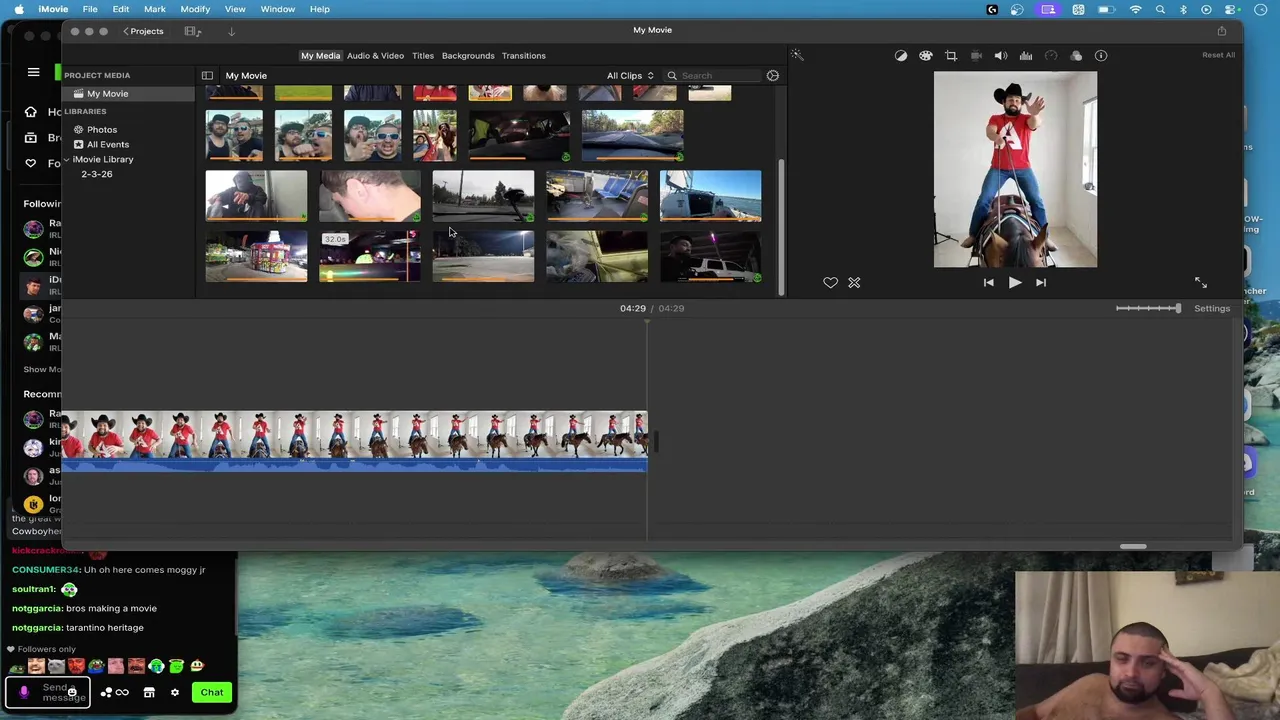Open the File menu

point(90,9)
